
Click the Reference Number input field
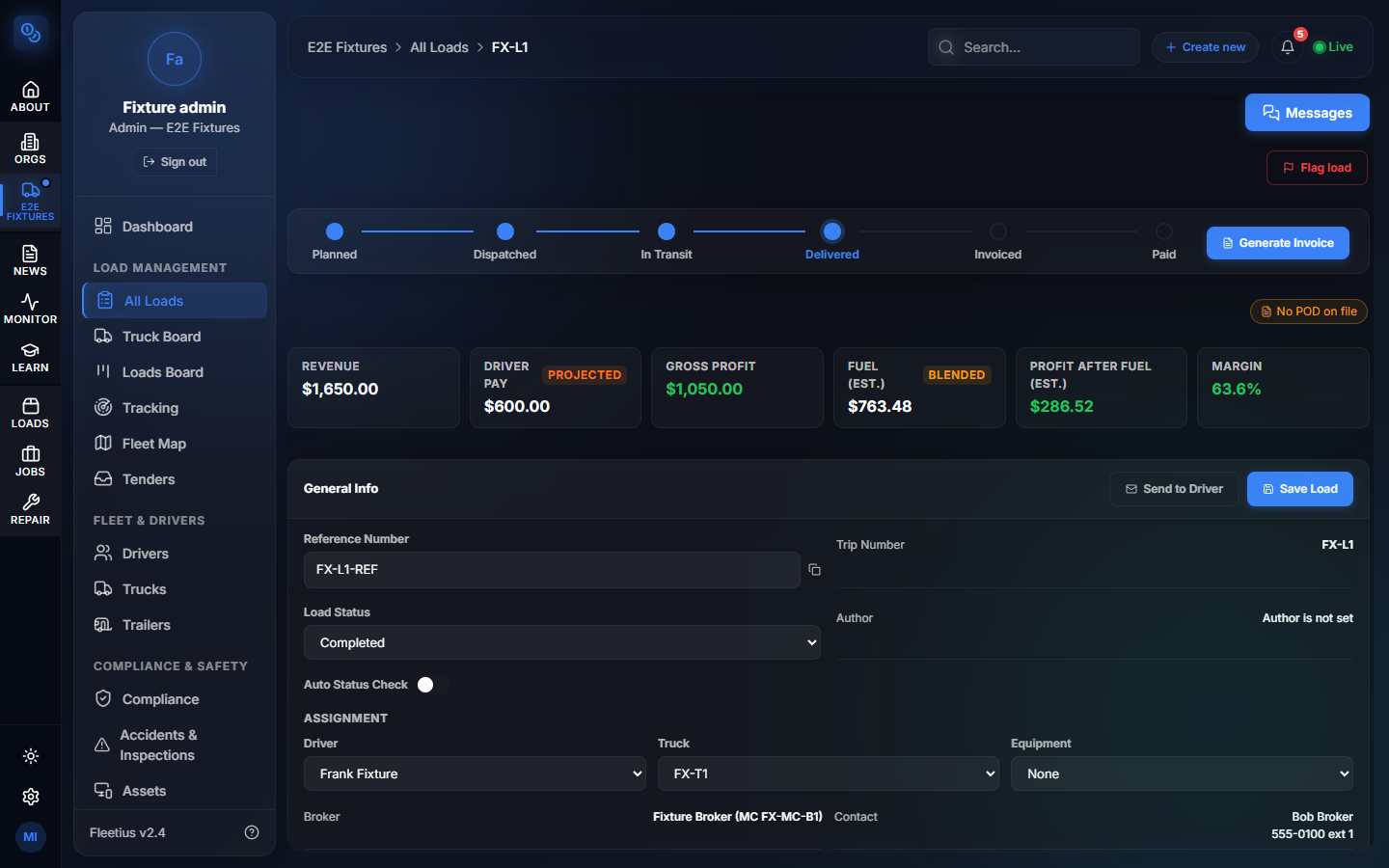click(552, 570)
